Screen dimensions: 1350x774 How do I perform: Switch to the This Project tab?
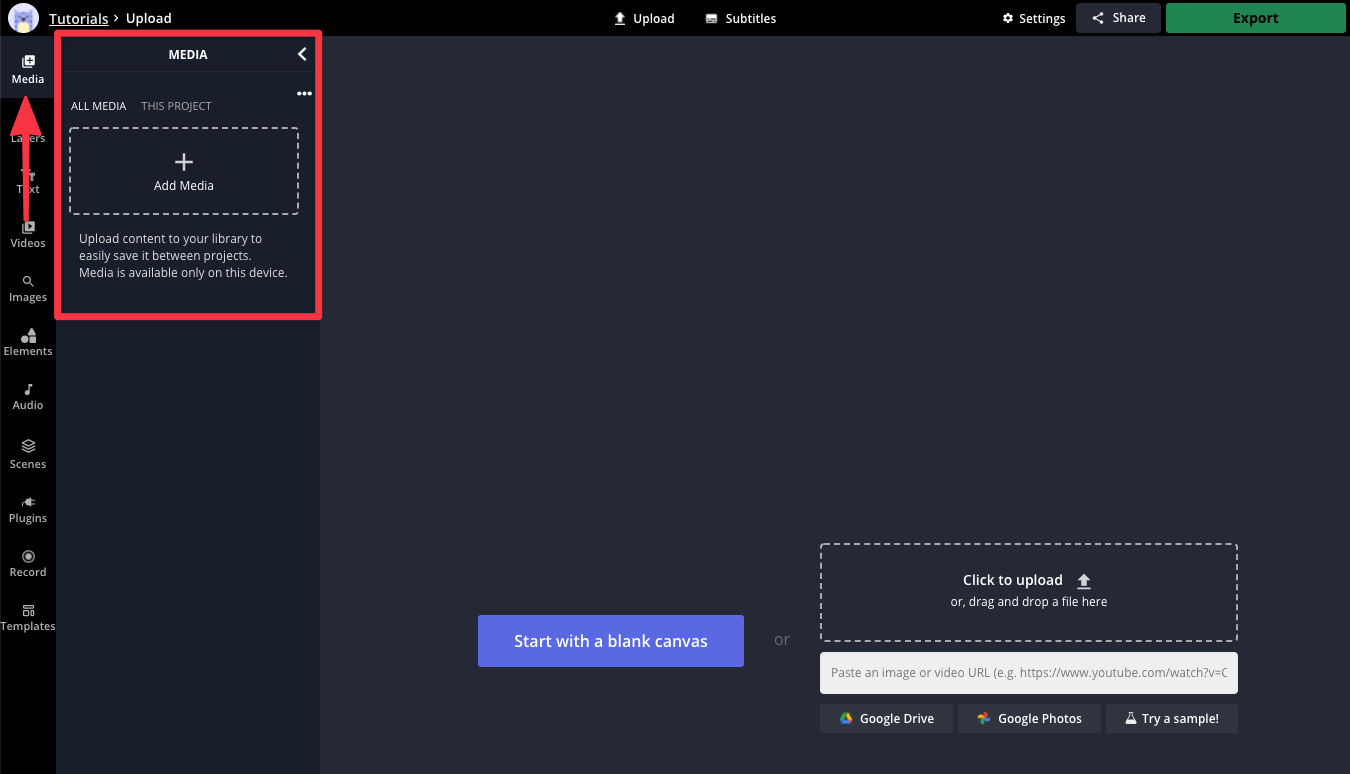click(176, 106)
